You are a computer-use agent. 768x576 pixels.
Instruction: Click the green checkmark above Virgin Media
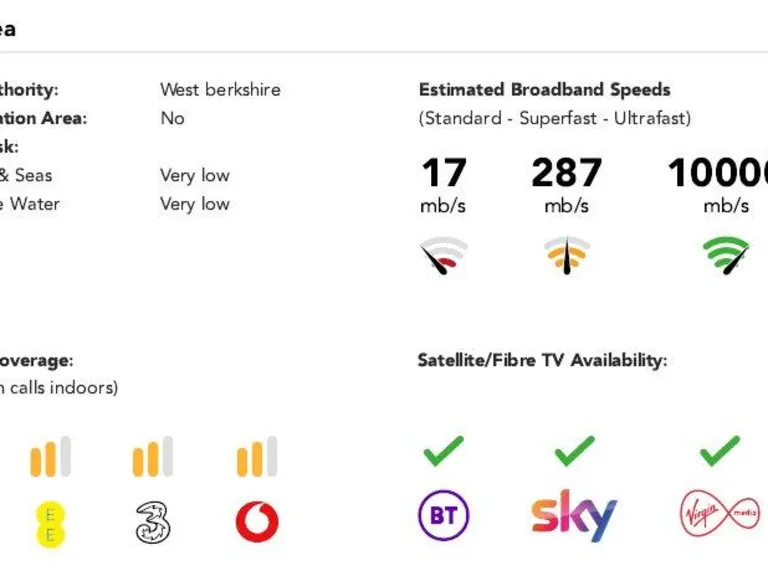pyautogui.click(x=719, y=451)
